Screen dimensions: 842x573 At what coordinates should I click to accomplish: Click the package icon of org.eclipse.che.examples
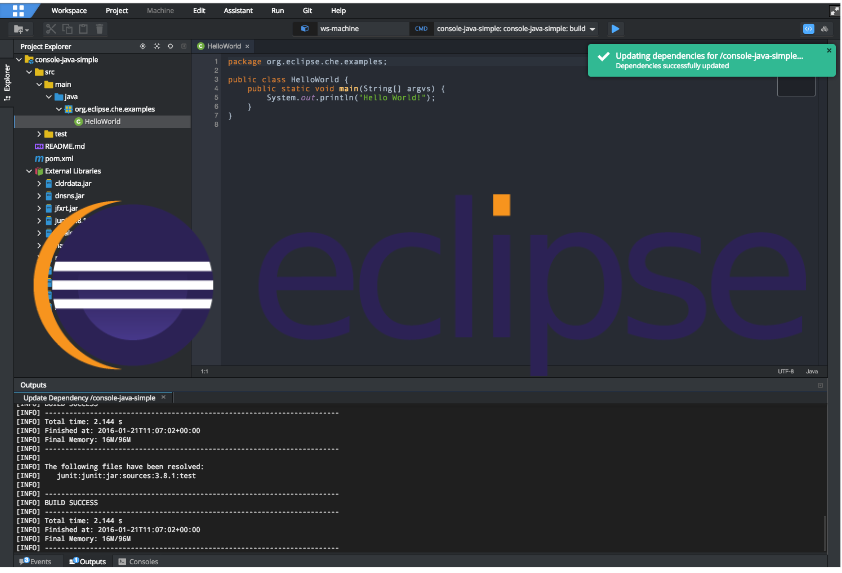click(69, 109)
